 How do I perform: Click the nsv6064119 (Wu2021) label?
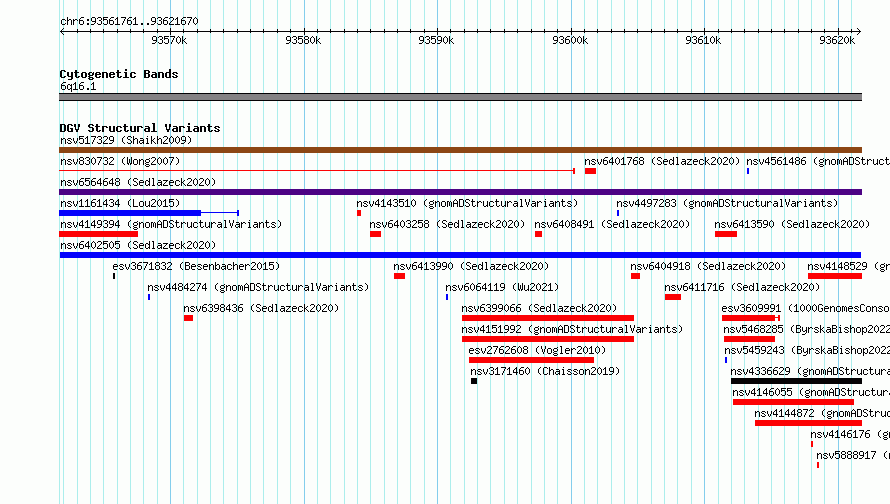[x=502, y=287]
